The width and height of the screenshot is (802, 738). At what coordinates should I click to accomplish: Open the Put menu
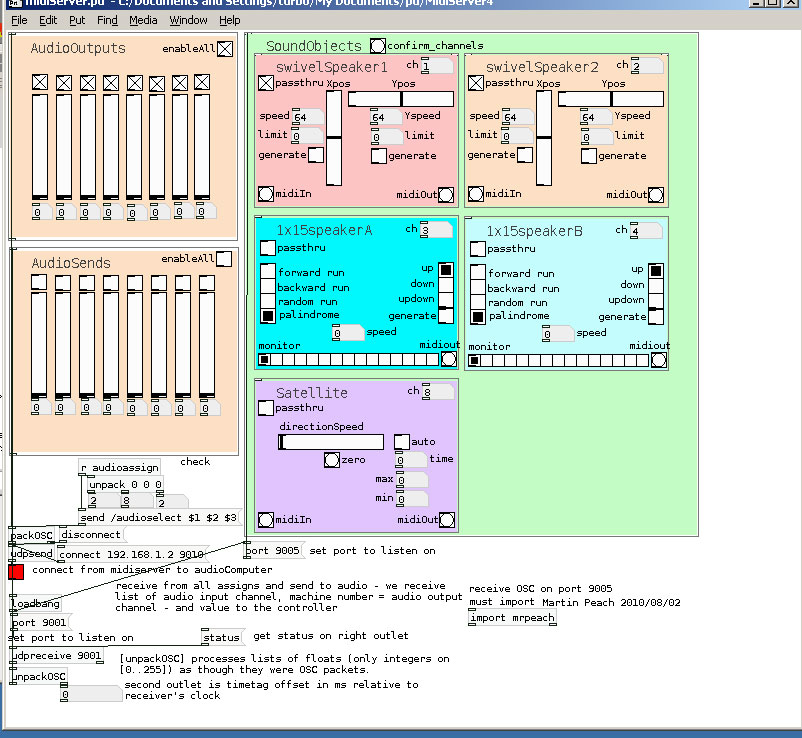77,20
